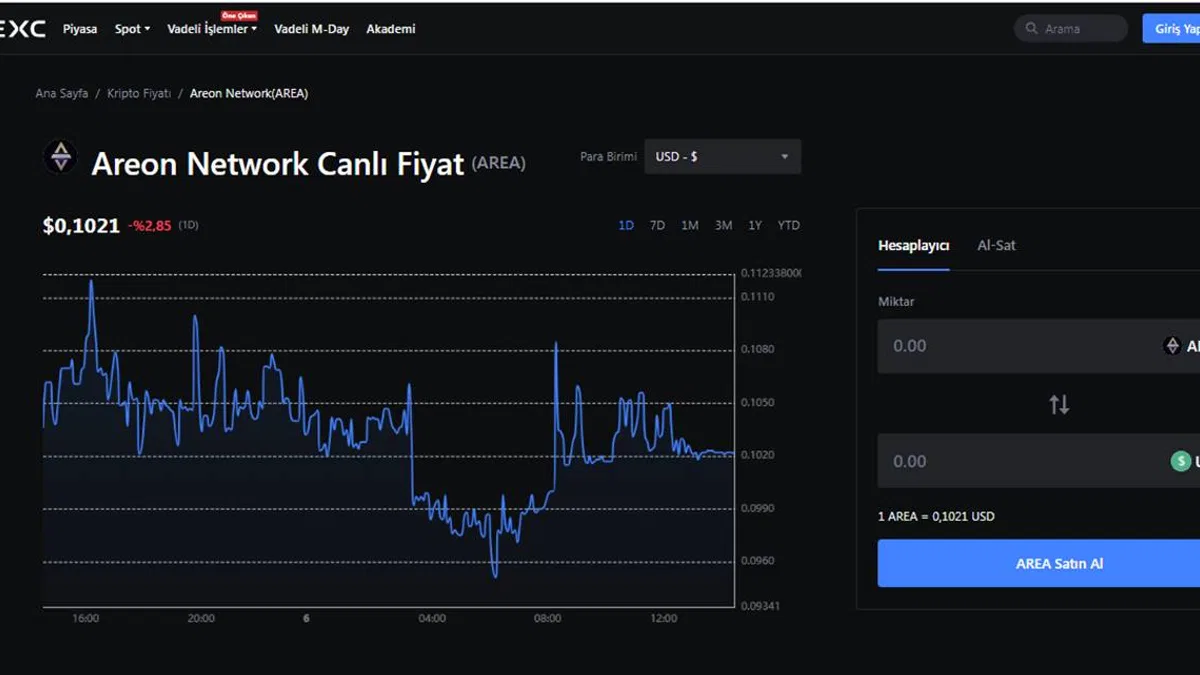1200x675 pixels.
Task: Switch to the Al-Sat tab
Action: (996, 245)
